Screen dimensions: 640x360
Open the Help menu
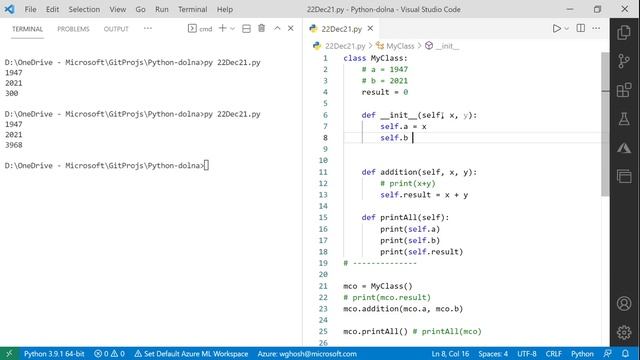click(x=224, y=9)
